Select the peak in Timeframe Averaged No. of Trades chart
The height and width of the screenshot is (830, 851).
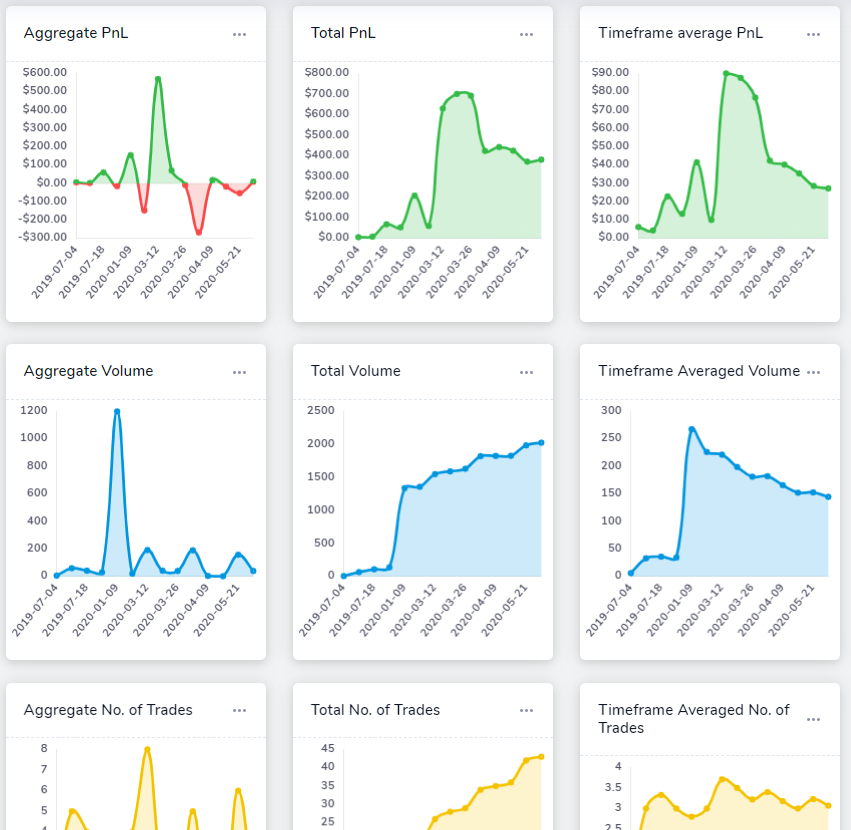(x=722, y=780)
